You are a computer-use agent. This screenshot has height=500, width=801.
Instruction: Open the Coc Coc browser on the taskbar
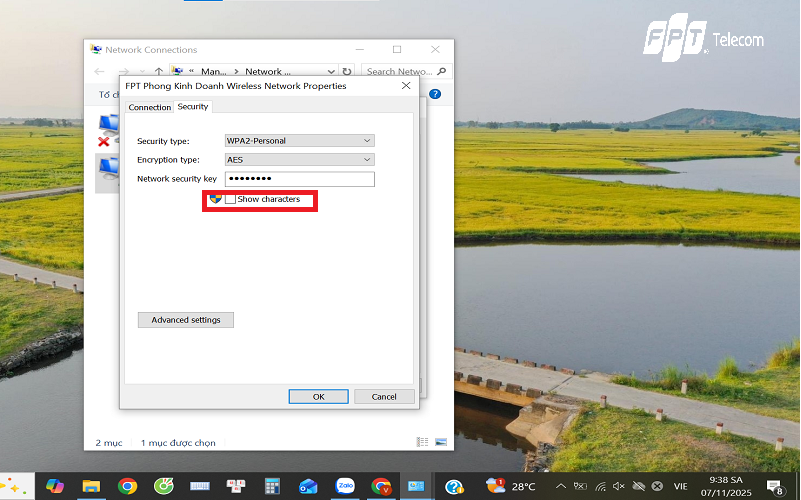click(x=163, y=486)
